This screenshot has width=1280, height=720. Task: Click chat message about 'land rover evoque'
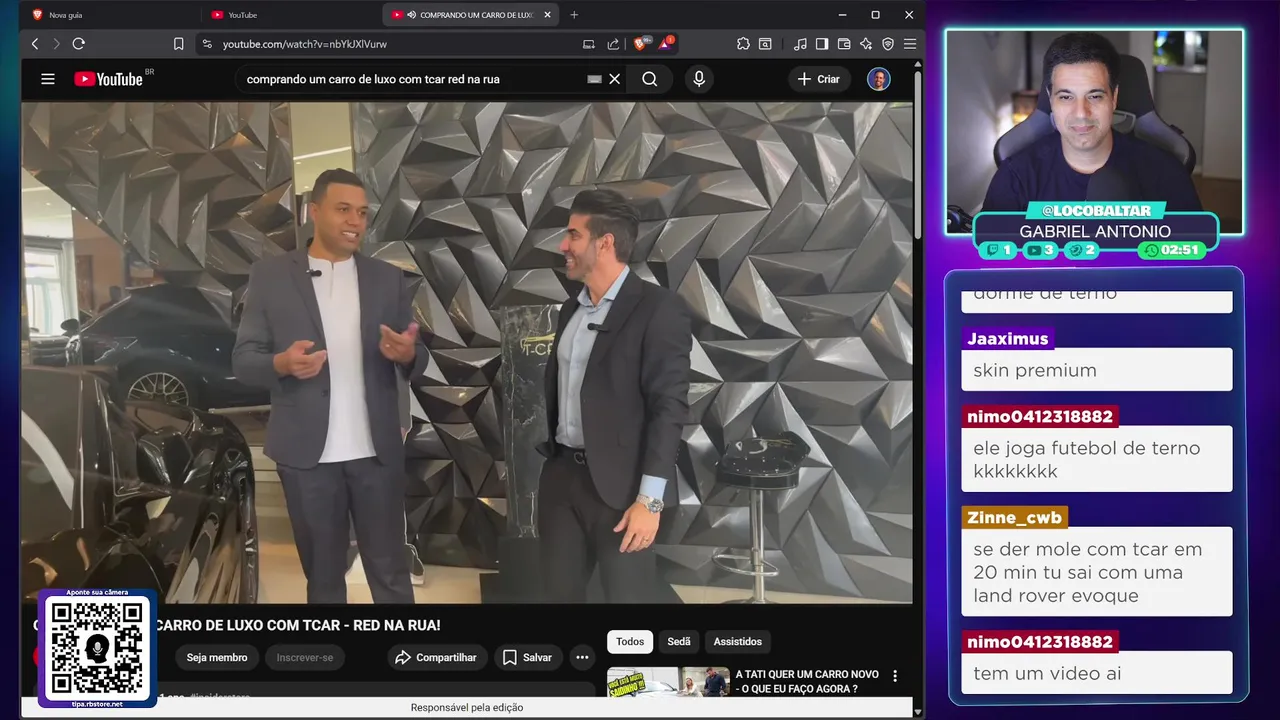[x=1097, y=572]
